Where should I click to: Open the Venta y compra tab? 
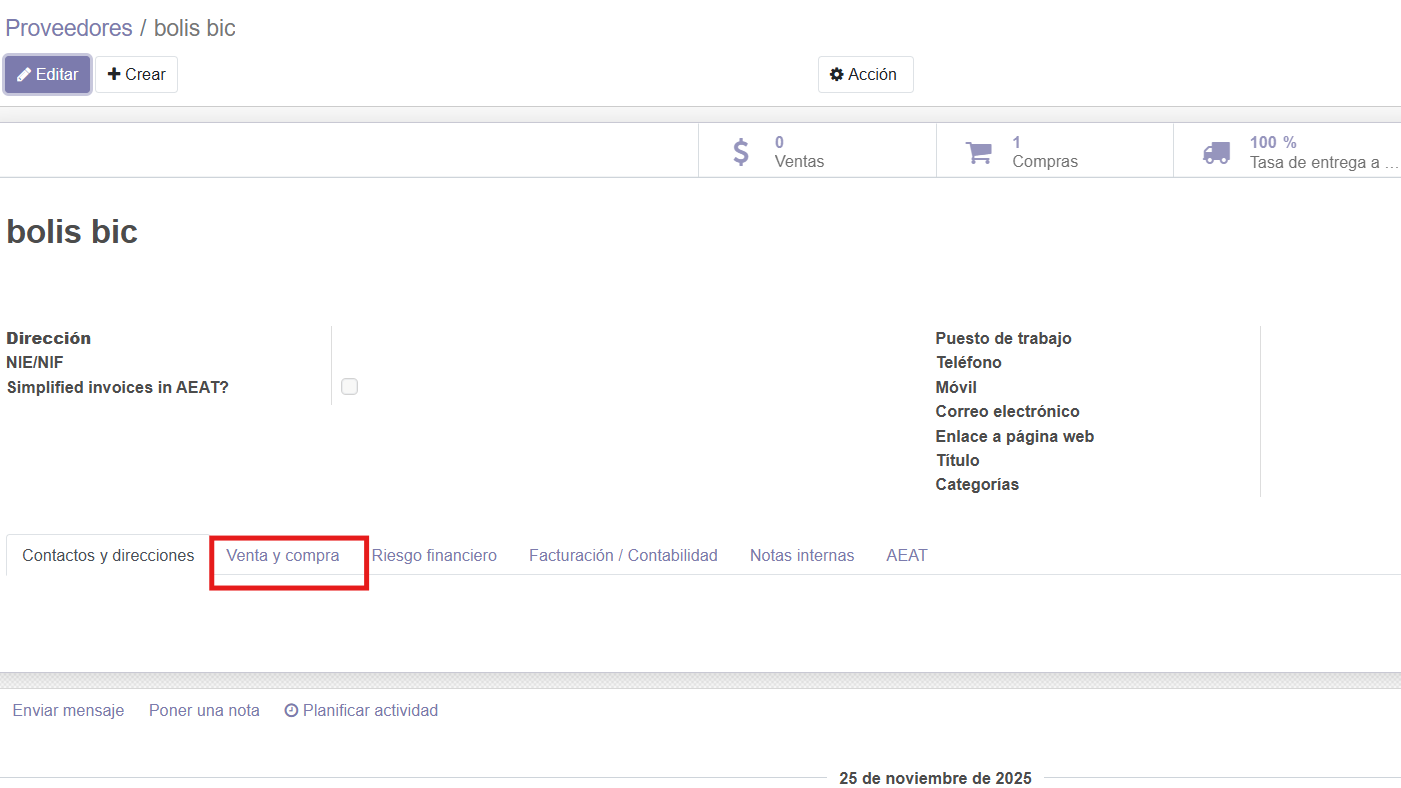click(283, 556)
